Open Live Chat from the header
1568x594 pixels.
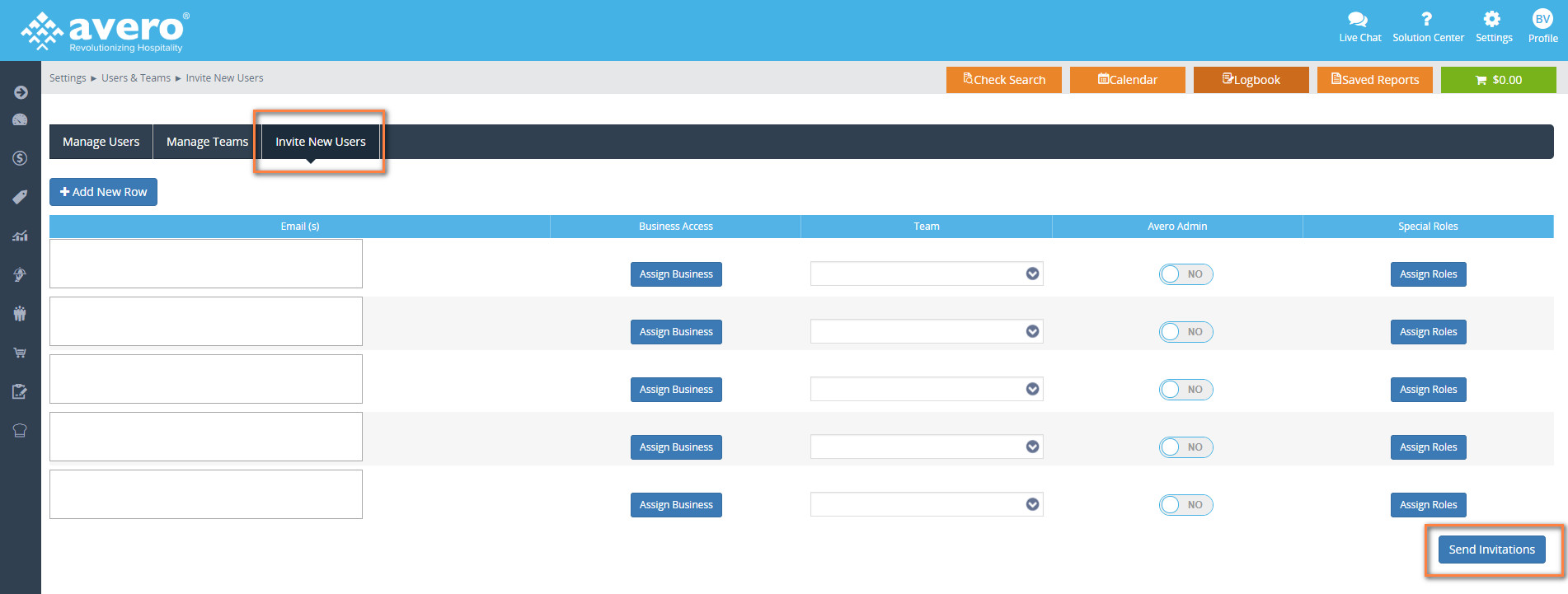1359,26
